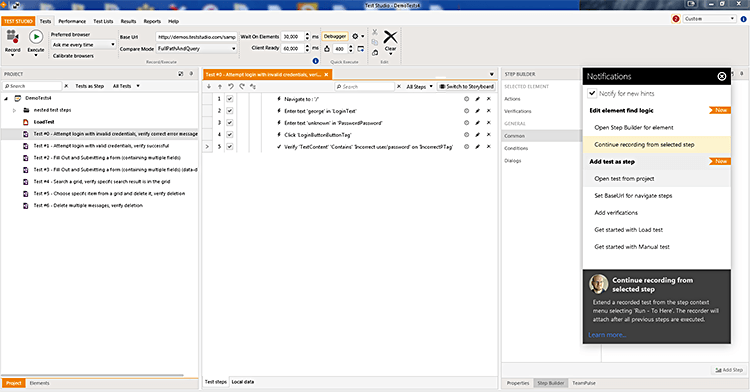Click the browser window icon beside 400 stepper
The image size is (750, 392).
pyautogui.click(x=361, y=49)
